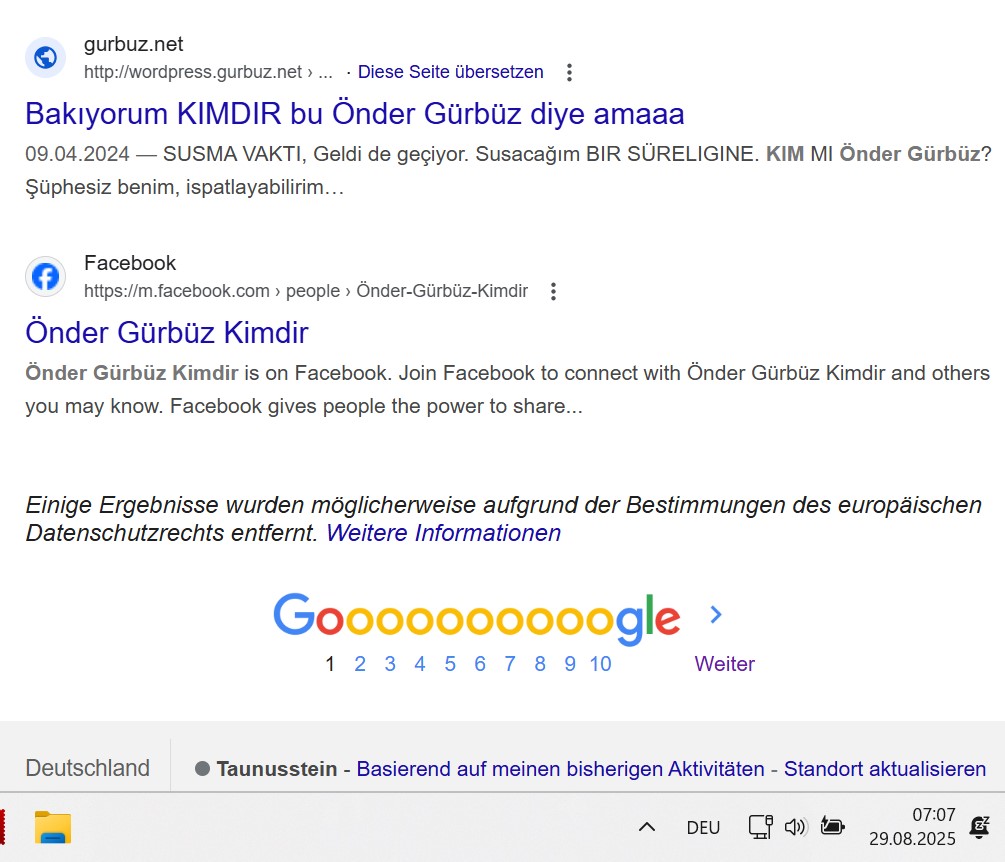Open the clock showing 07:07 29.08.2025
The width and height of the screenshot is (1005, 862).
click(x=912, y=827)
